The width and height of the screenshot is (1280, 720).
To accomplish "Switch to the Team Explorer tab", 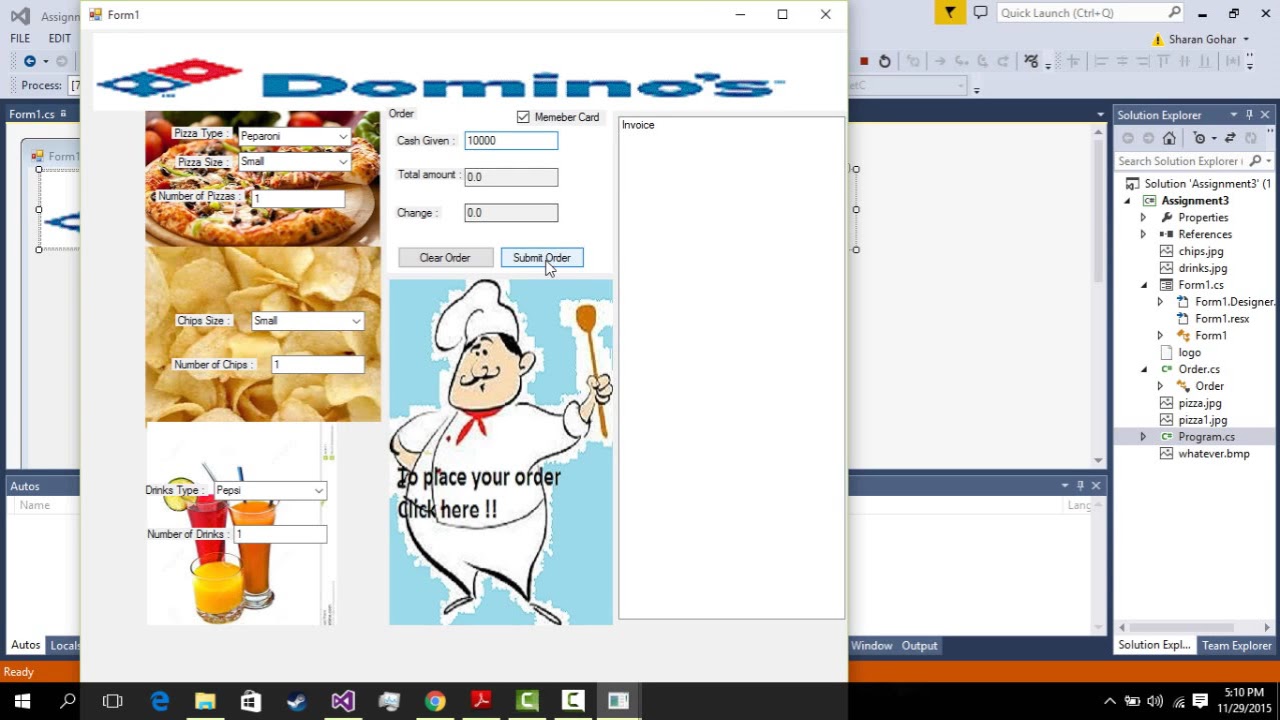I will pyautogui.click(x=1236, y=646).
